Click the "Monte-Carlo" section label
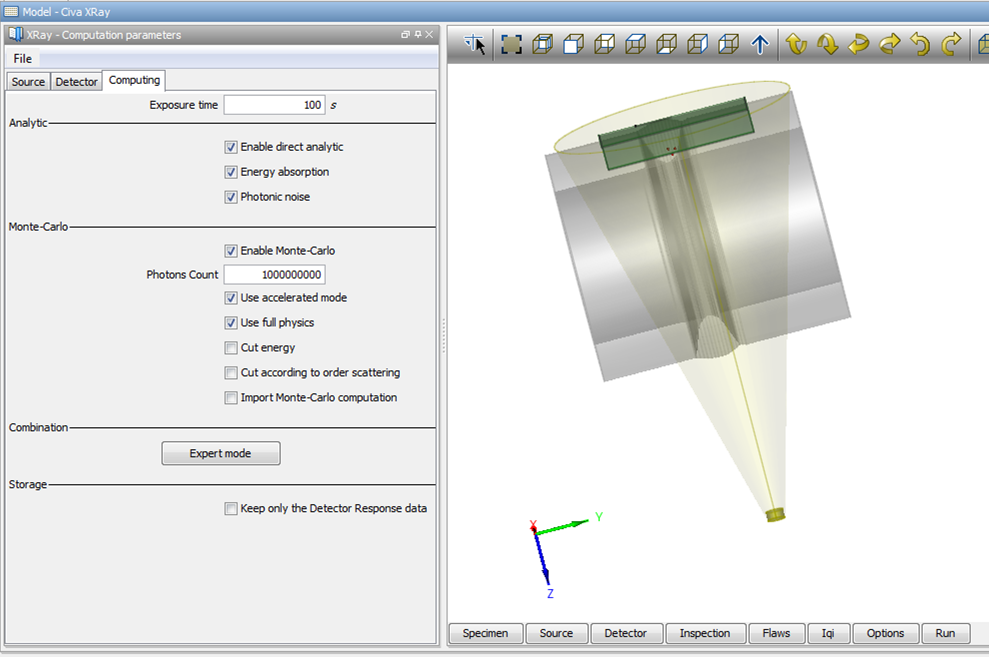Screen dimensions: 989x657 point(38,227)
